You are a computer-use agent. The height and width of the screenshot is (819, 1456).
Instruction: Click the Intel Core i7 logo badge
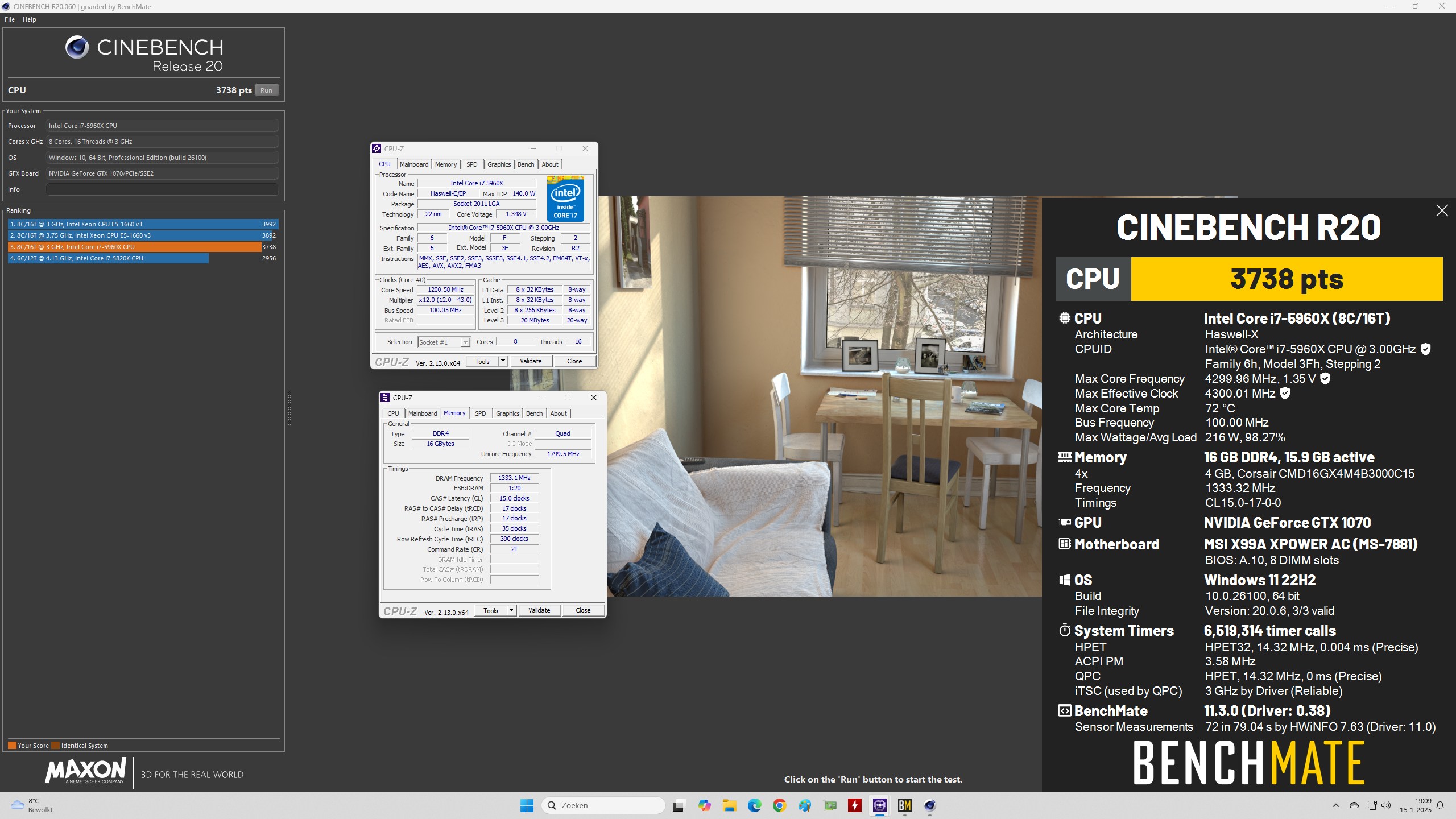point(565,198)
